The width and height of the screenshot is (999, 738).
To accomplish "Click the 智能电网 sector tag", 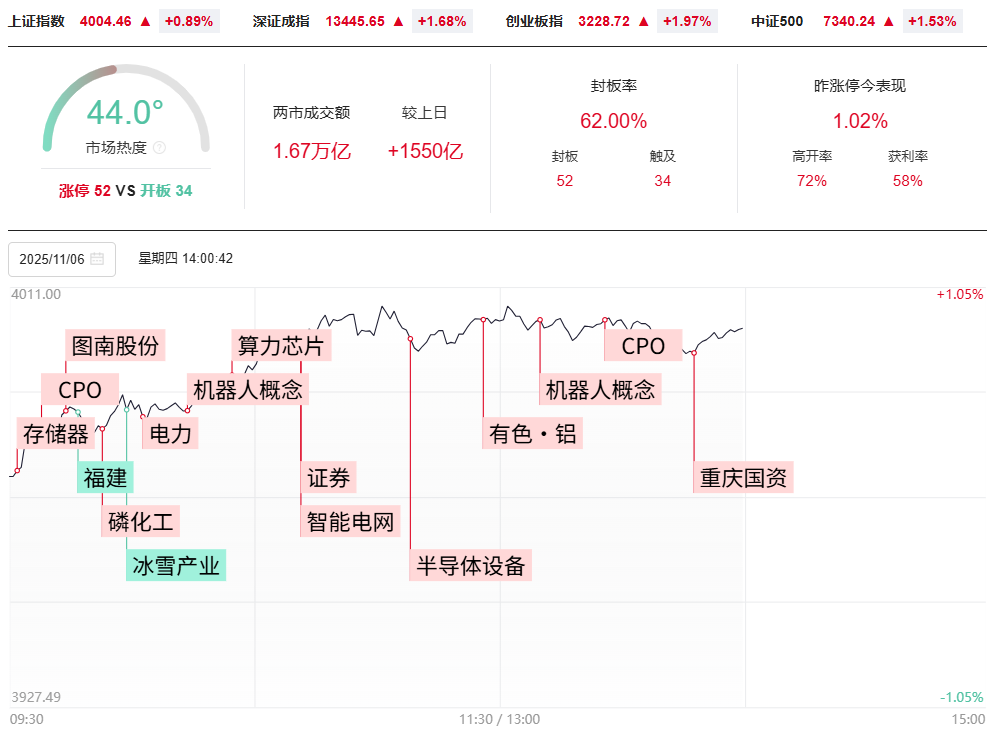I will click(350, 521).
